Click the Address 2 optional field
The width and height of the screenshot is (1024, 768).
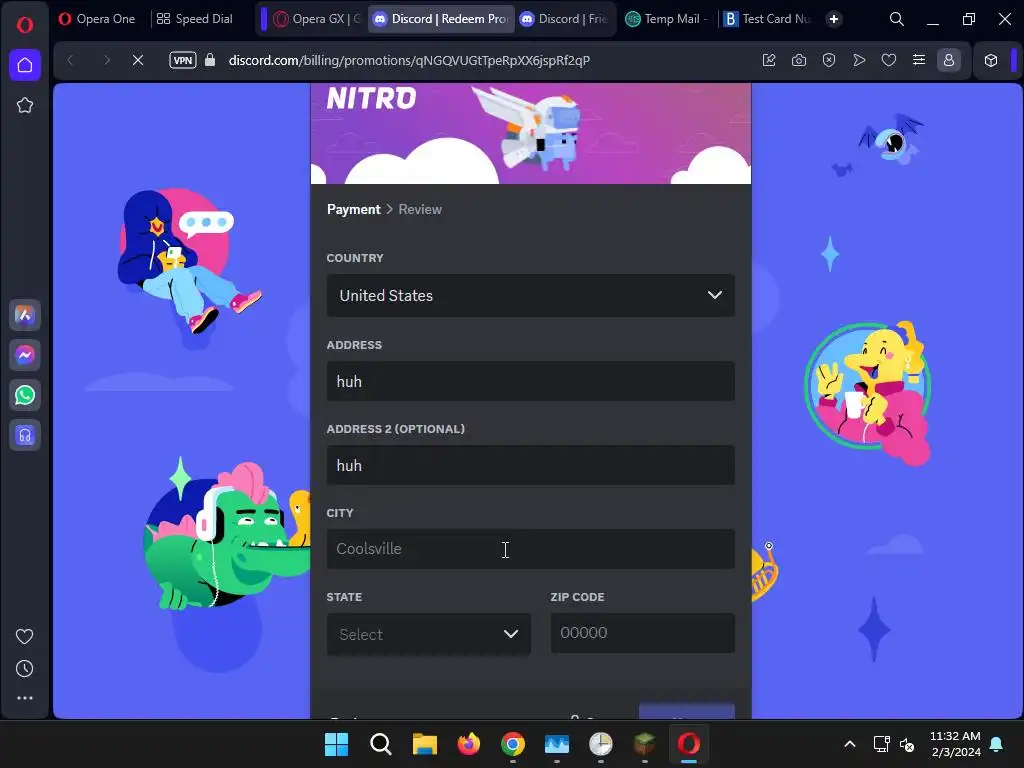[x=530, y=465]
